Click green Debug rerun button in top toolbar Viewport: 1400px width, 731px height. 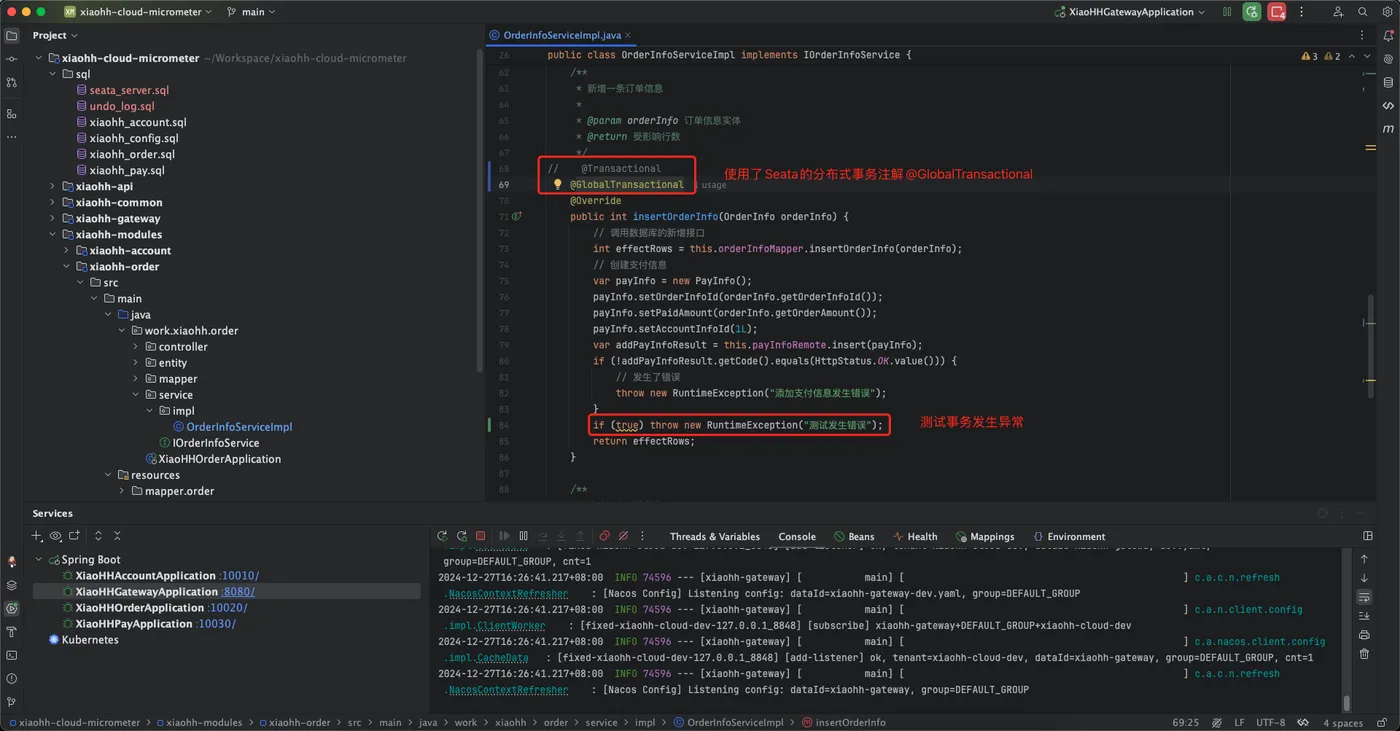(x=1251, y=12)
